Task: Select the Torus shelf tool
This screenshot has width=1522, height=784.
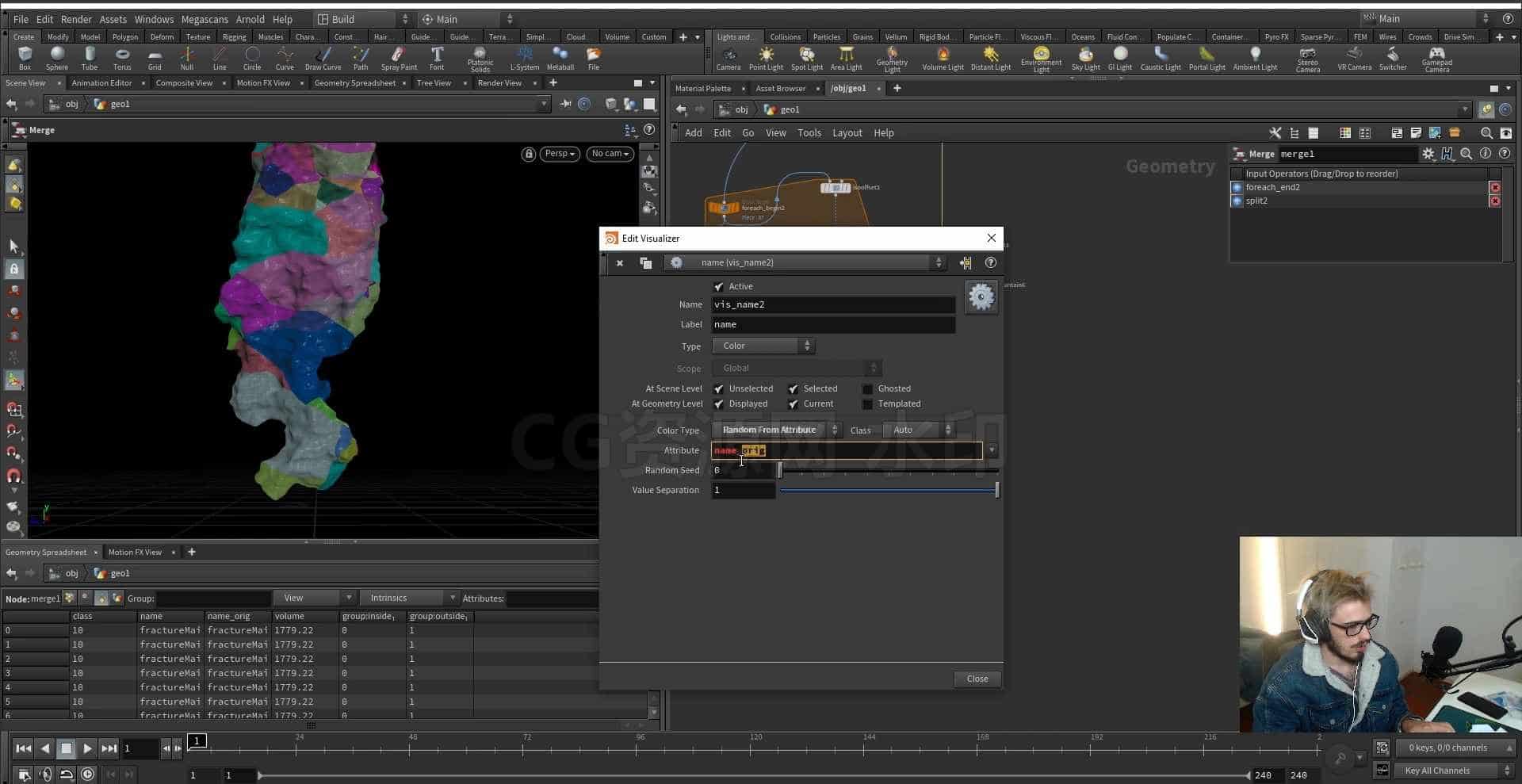Action: tap(122, 58)
